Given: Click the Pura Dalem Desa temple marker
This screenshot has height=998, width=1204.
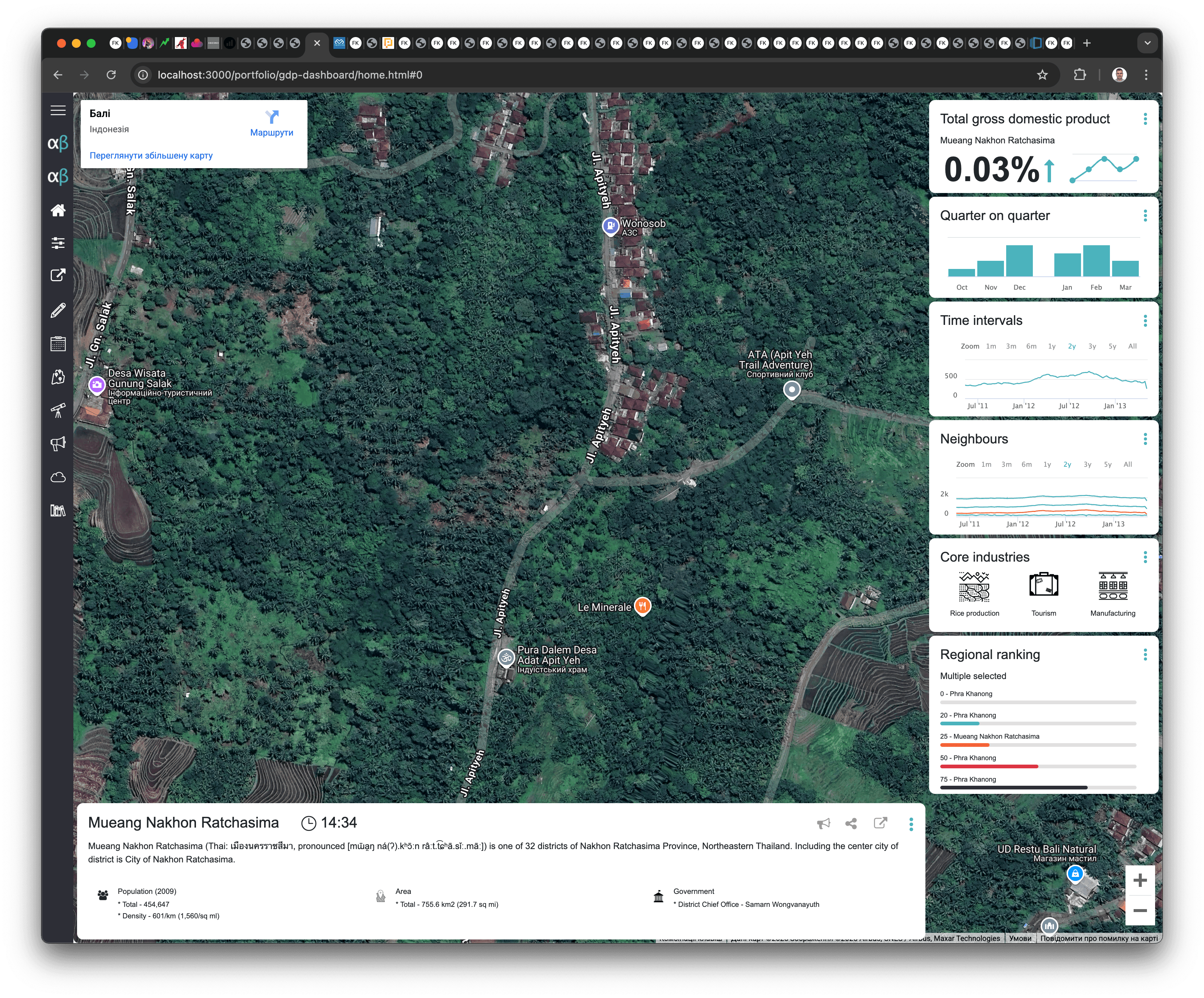Looking at the screenshot, I should [506, 658].
